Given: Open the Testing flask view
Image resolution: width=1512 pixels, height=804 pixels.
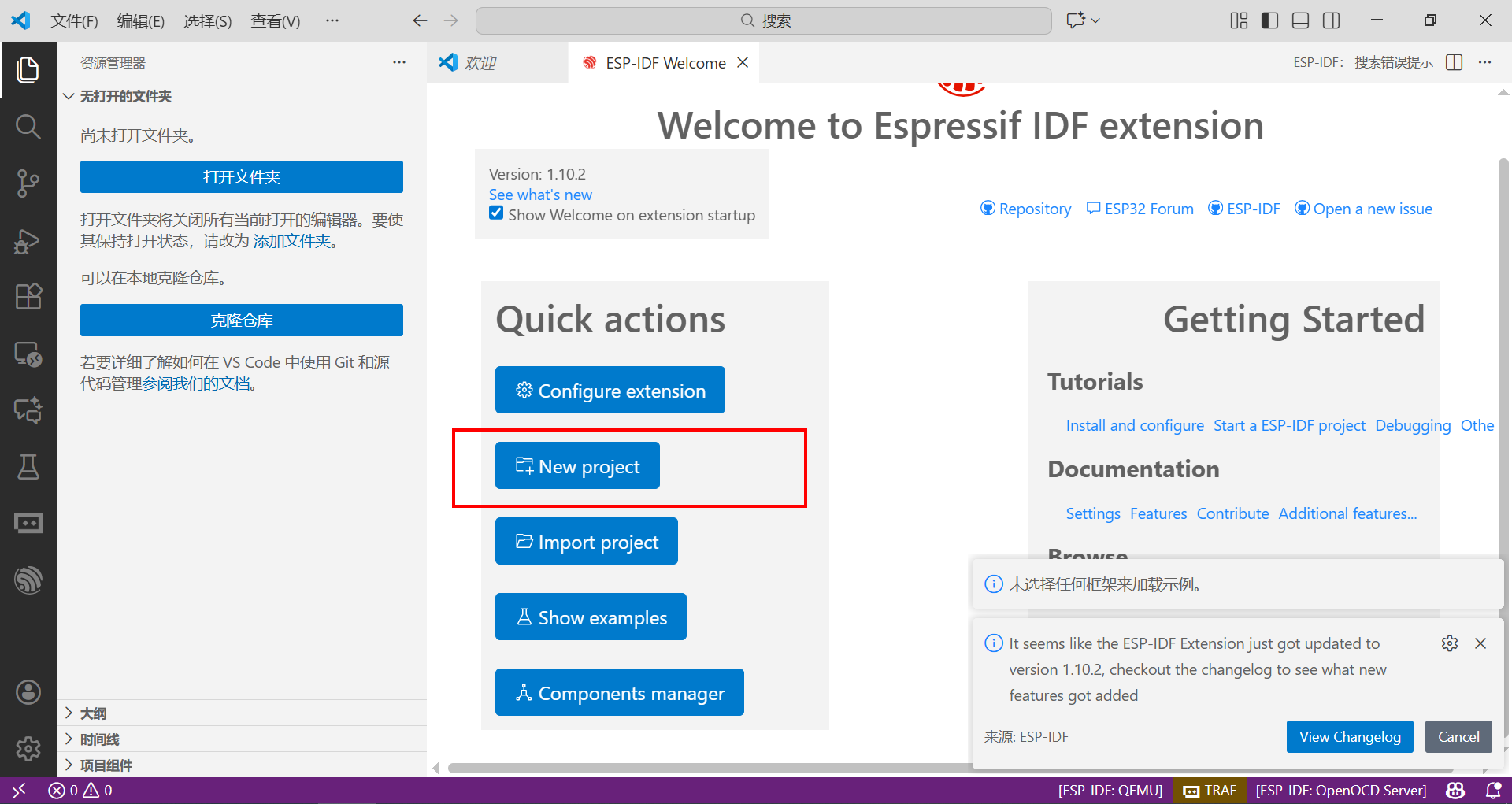Looking at the screenshot, I should point(28,467).
